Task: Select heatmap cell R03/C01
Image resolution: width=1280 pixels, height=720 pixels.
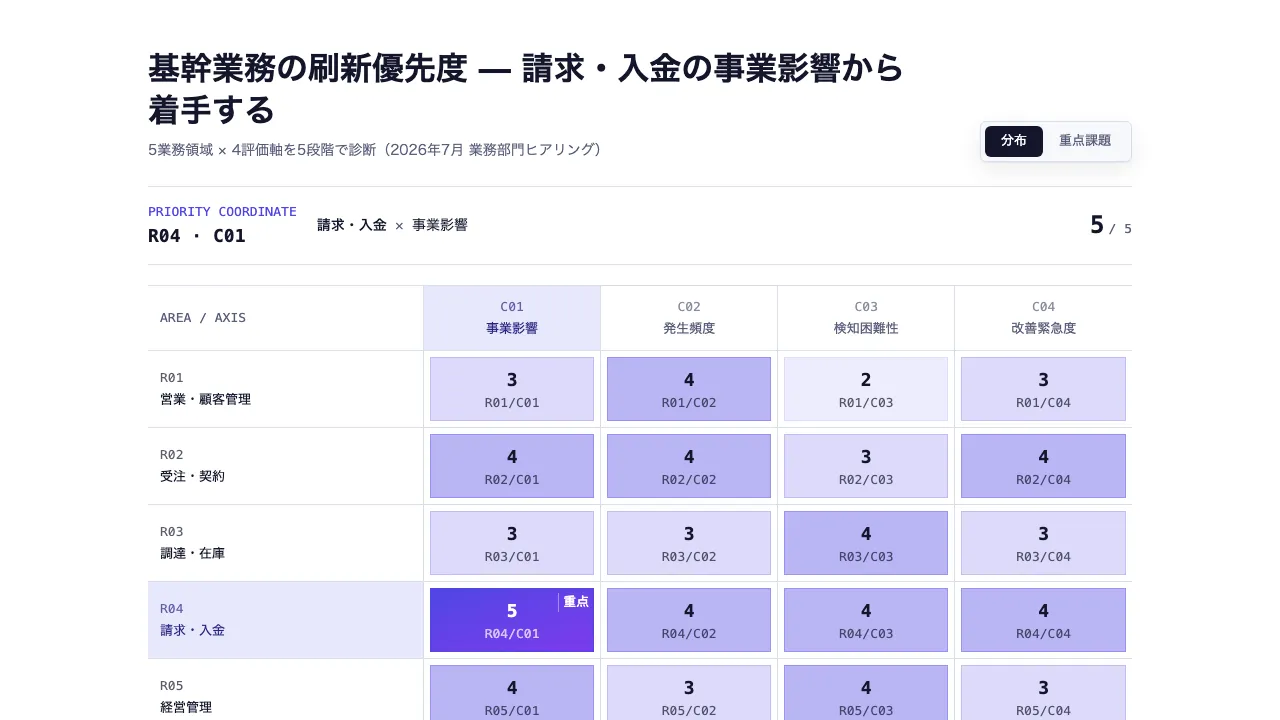Action: click(x=512, y=543)
